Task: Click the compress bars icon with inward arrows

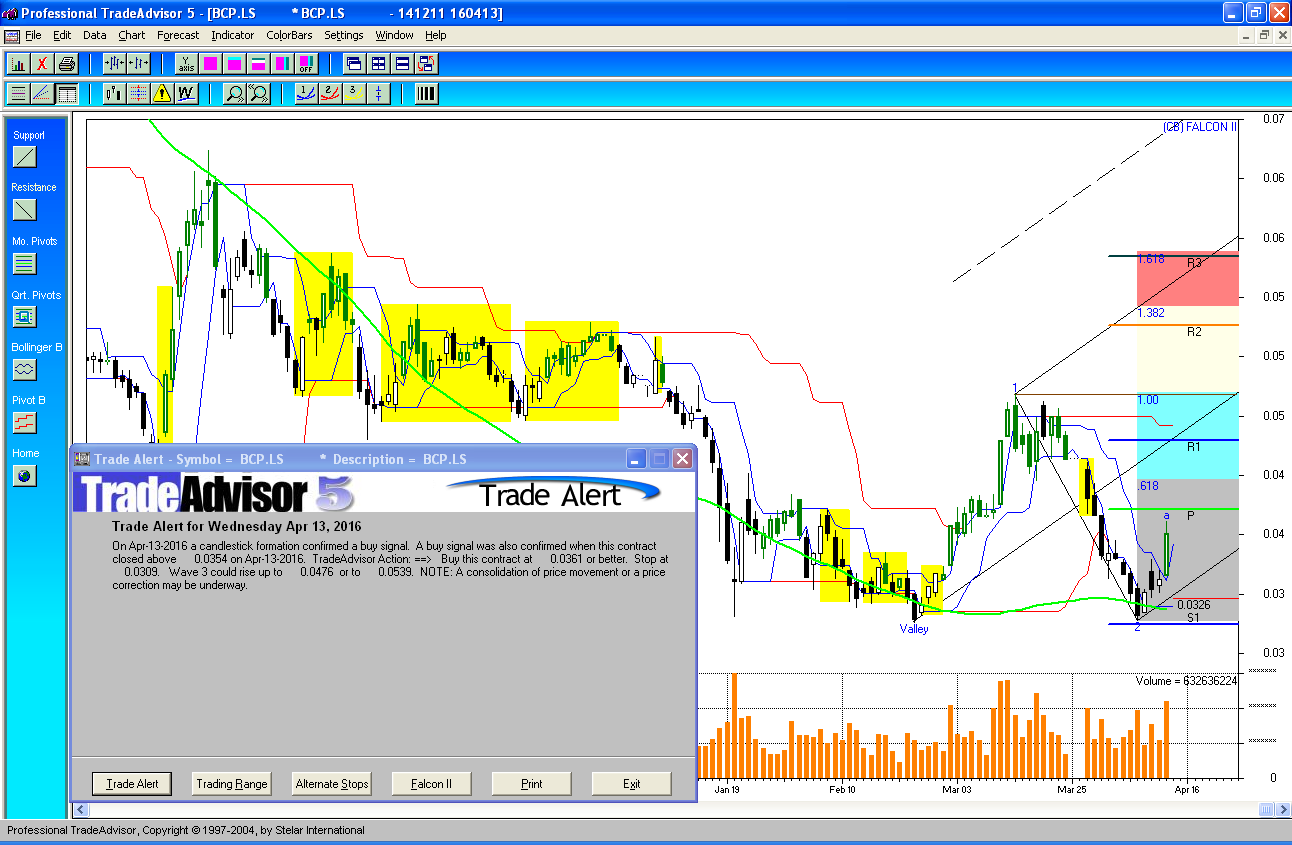Action: click(115, 64)
